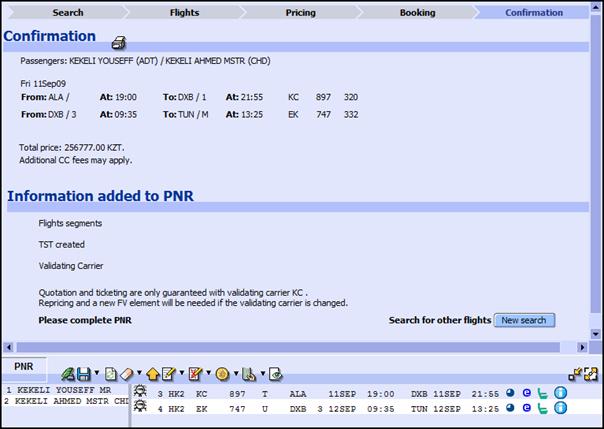Click the orange up arrow toolbar icon

point(152,374)
